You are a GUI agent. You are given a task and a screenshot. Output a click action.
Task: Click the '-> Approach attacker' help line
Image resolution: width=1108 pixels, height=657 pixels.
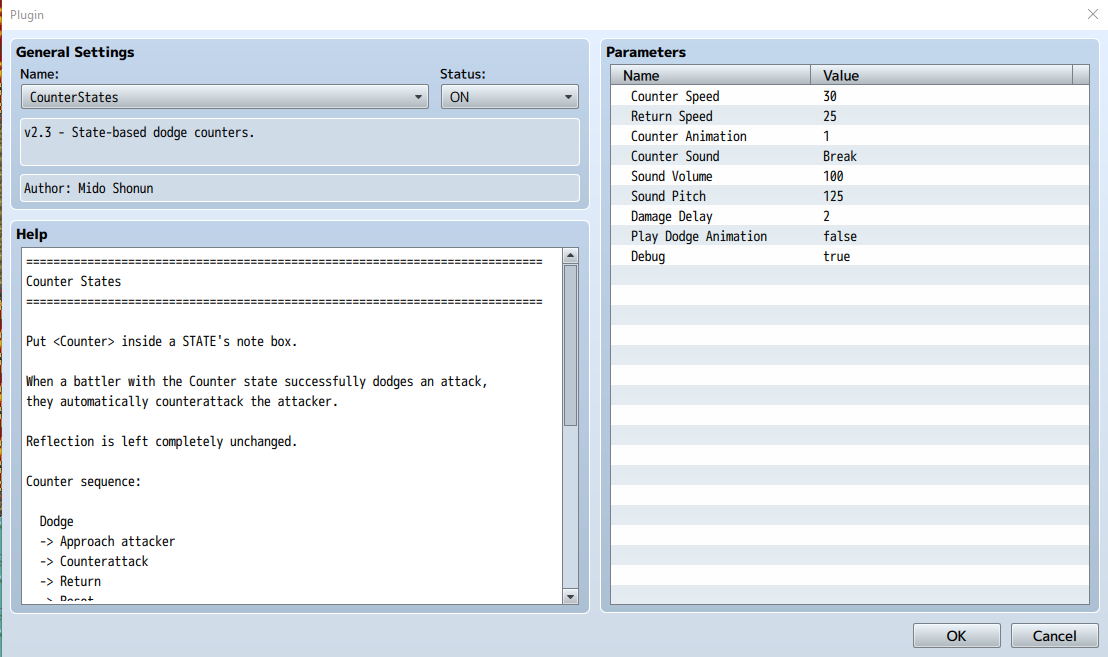click(x=107, y=541)
